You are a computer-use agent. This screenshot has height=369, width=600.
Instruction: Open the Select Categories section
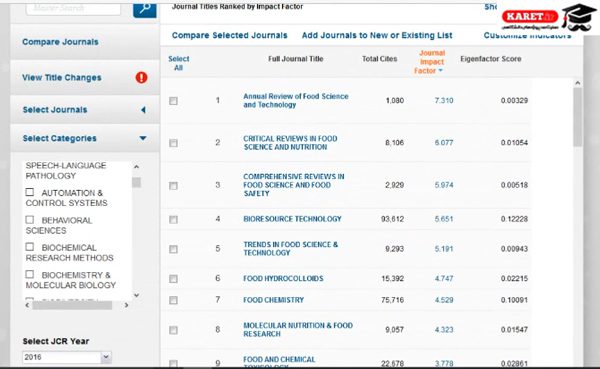(59, 138)
